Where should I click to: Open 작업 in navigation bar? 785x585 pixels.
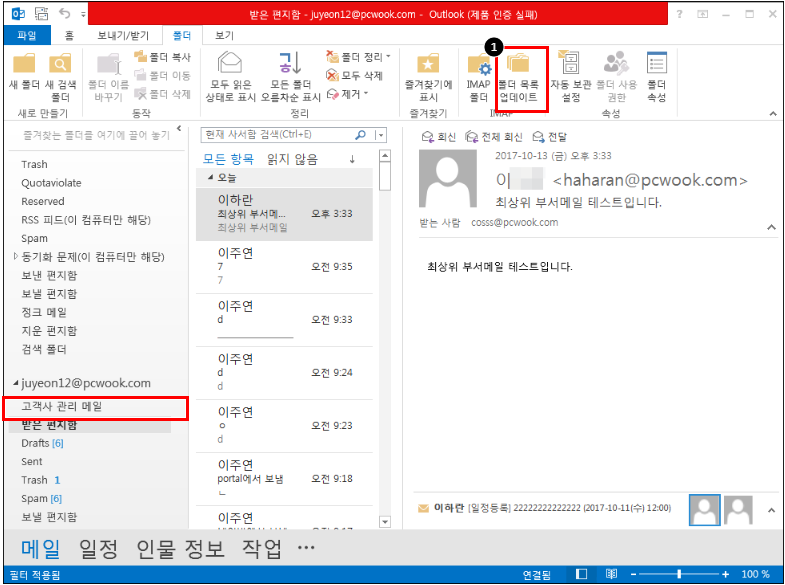261,549
